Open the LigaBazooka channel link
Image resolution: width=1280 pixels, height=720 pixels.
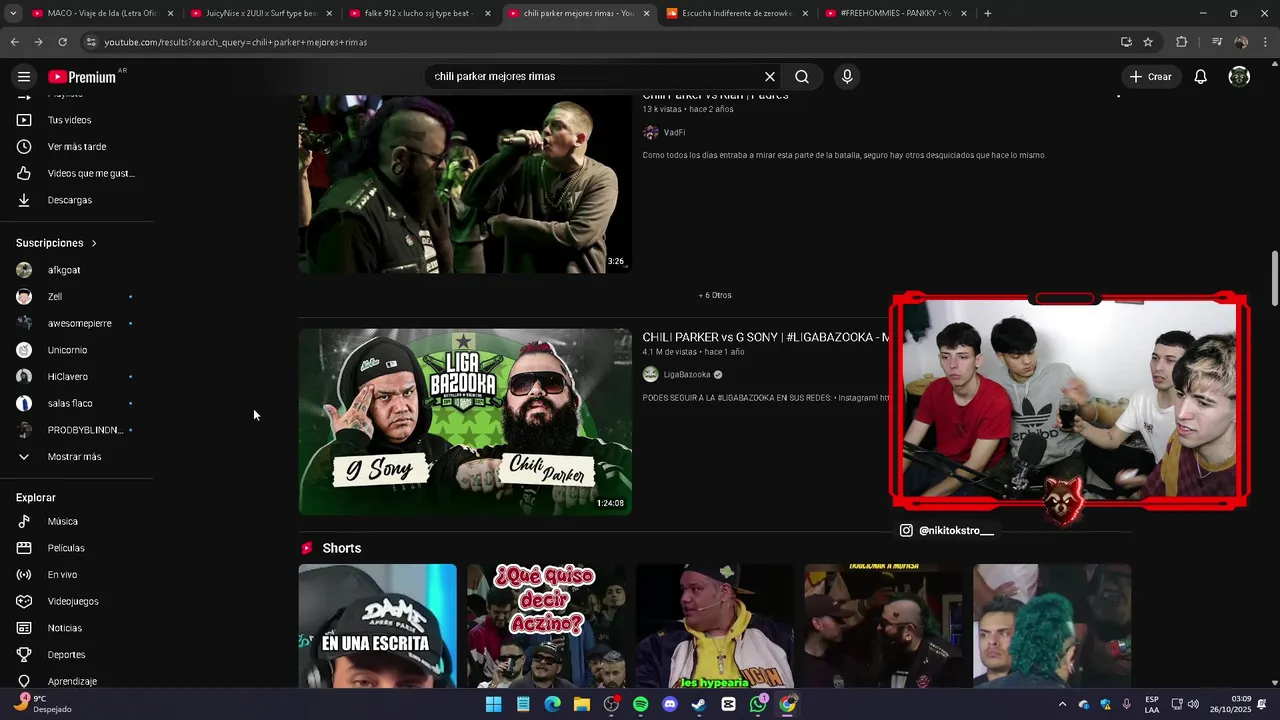(687, 375)
